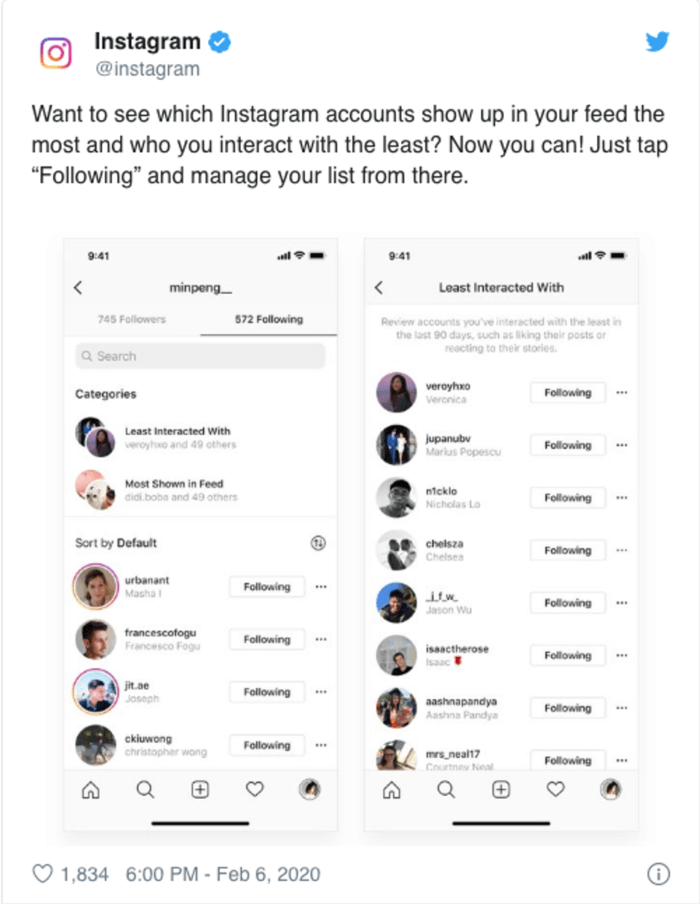Like the tweet with heart icon

tap(42, 873)
